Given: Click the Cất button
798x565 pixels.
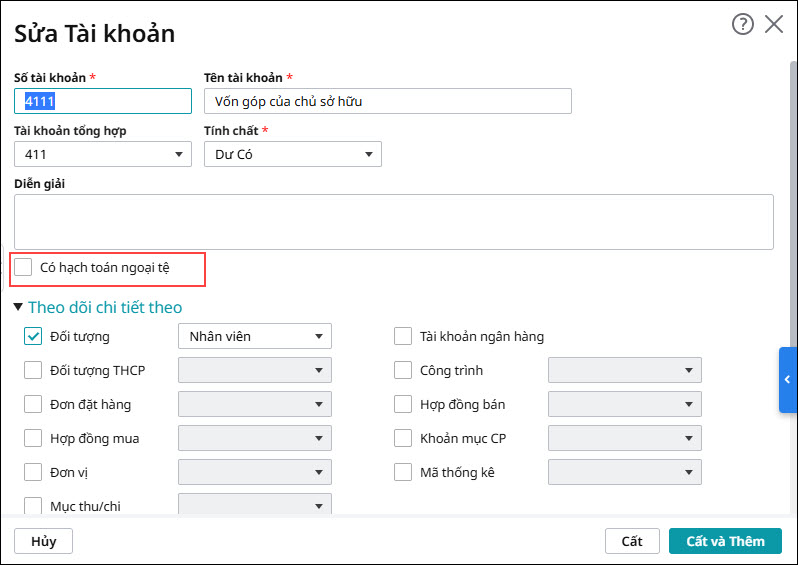Looking at the screenshot, I should 632,541.
